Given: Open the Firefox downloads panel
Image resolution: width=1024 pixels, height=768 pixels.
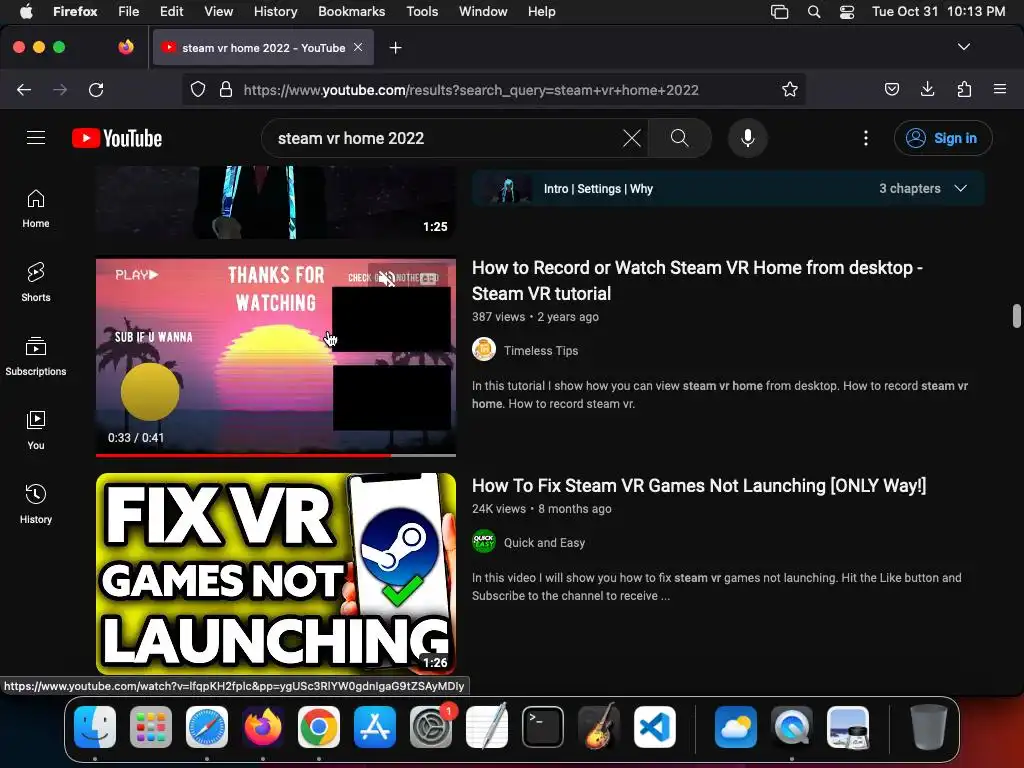Looking at the screenshot, I should [927, 89].
